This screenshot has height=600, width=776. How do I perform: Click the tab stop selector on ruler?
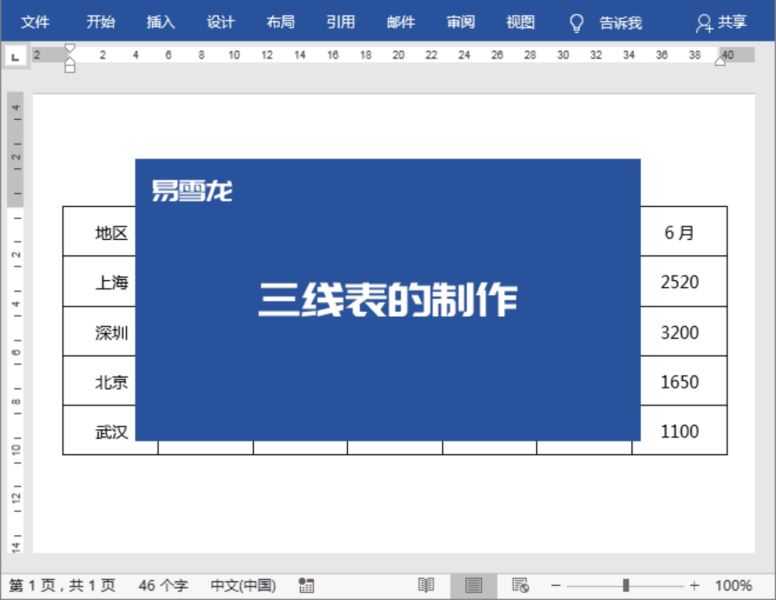pos(15,57)
